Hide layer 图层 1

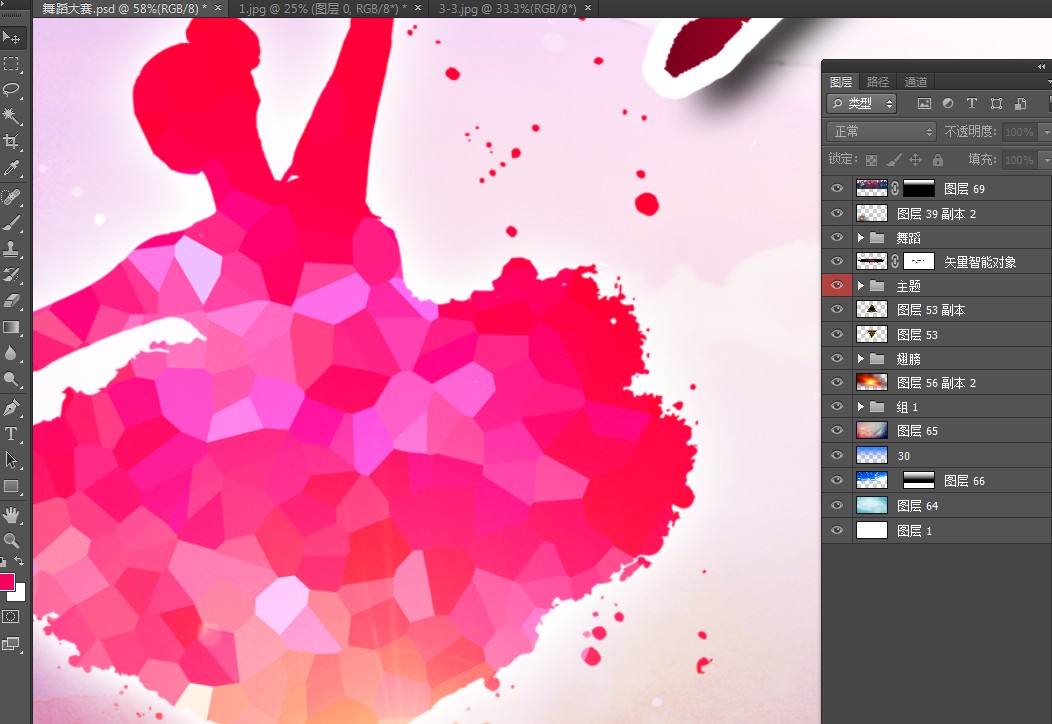[837, 530]
